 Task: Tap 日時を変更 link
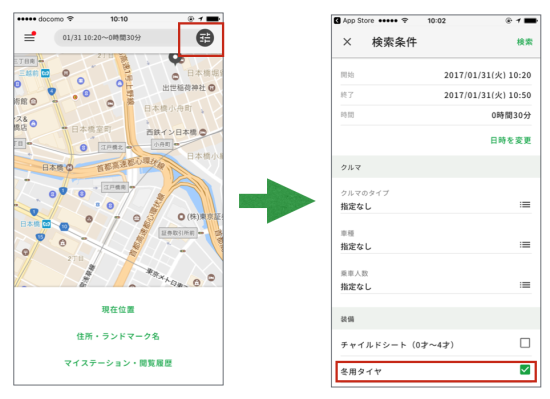[510, 140]
